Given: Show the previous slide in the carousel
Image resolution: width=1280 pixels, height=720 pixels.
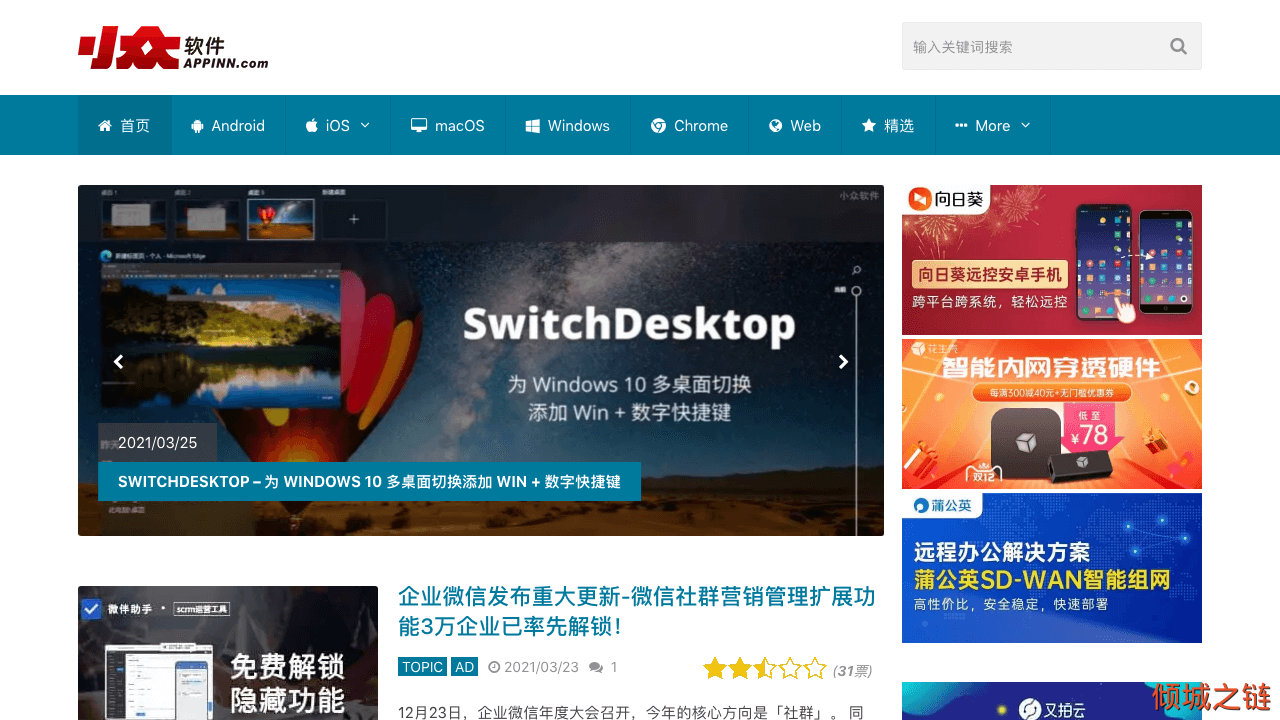Looking at the screenshot, I should tap(118, 362).
